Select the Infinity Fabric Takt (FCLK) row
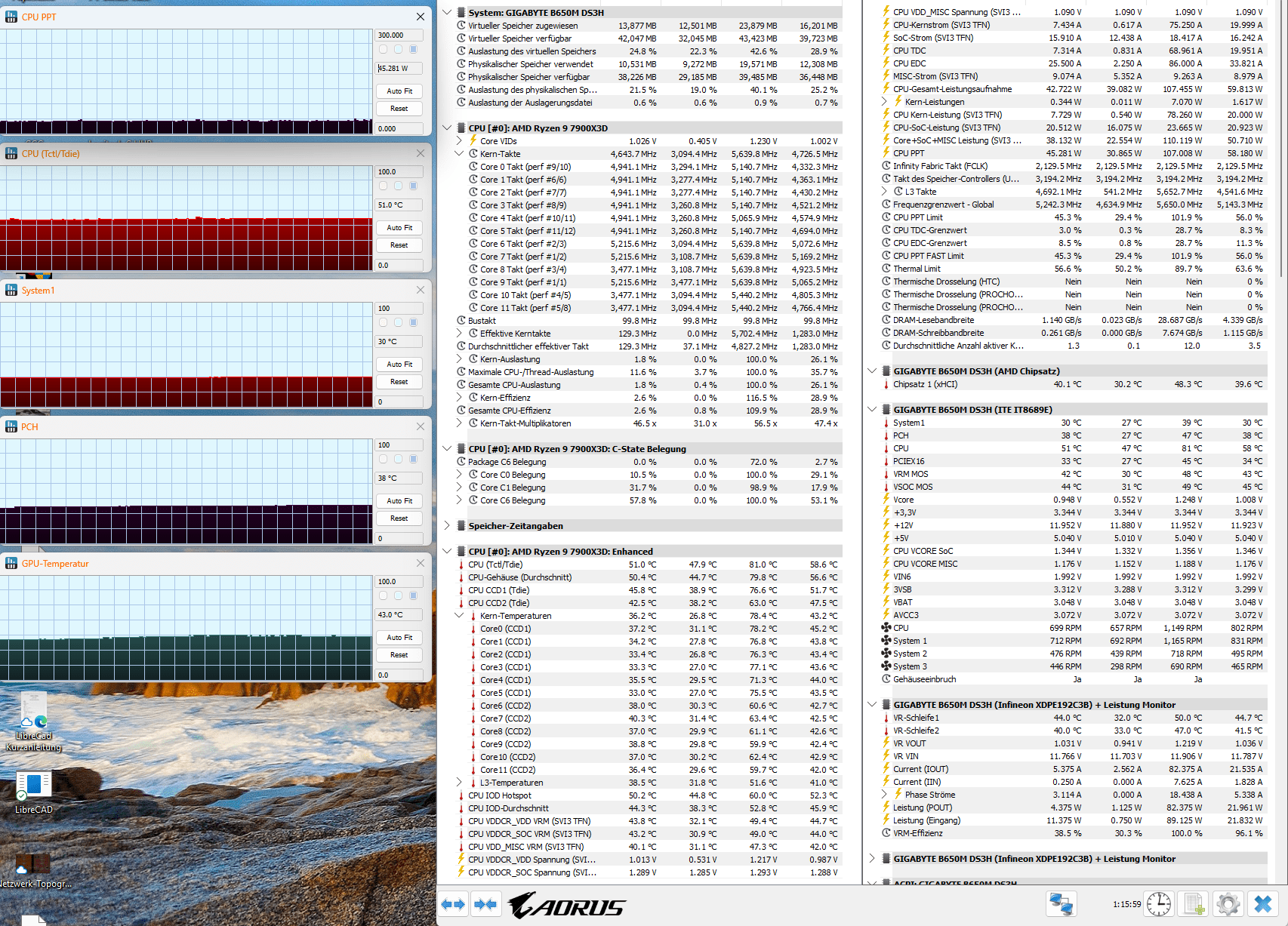 pyautogui.click(x=1074, y=166)
